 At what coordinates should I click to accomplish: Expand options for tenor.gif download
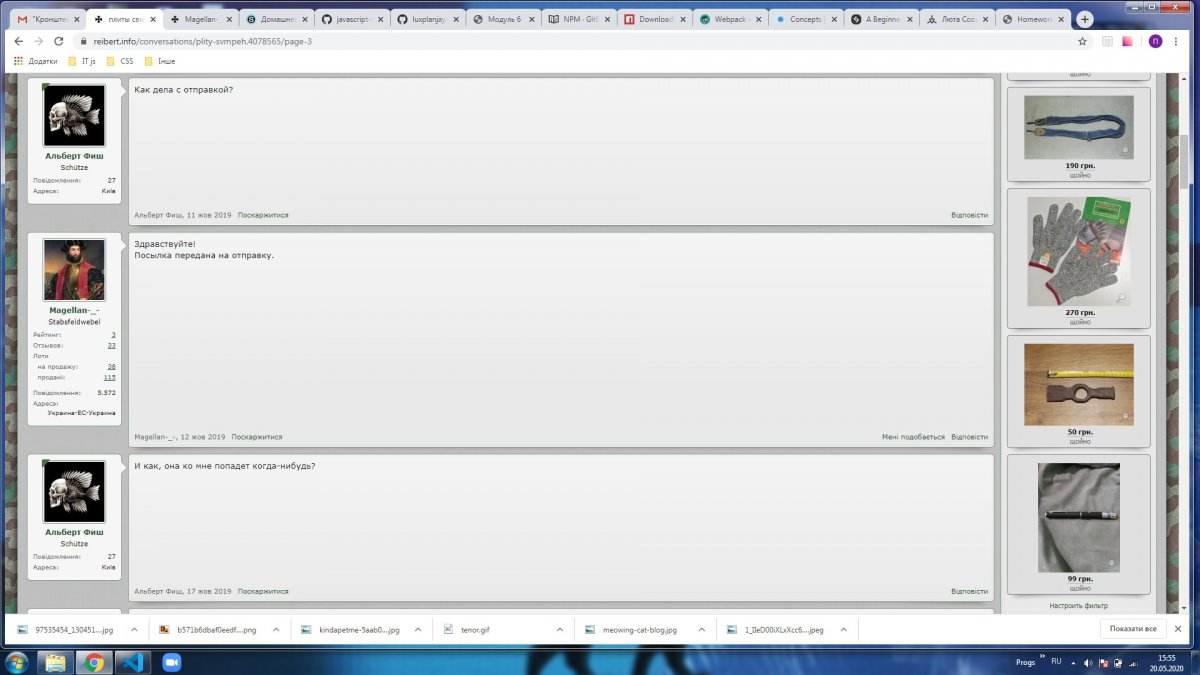[x=561, y=630]
